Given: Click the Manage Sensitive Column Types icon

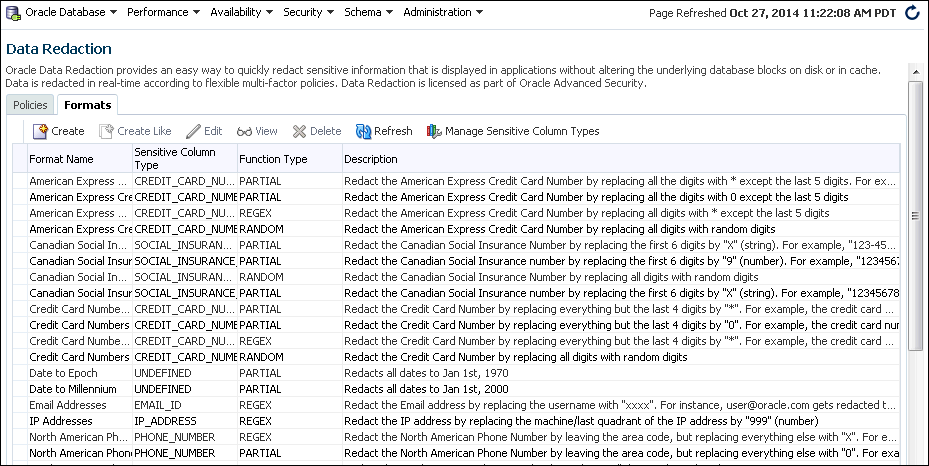Looking at the screenshot, I should click(x=434, y=131).
